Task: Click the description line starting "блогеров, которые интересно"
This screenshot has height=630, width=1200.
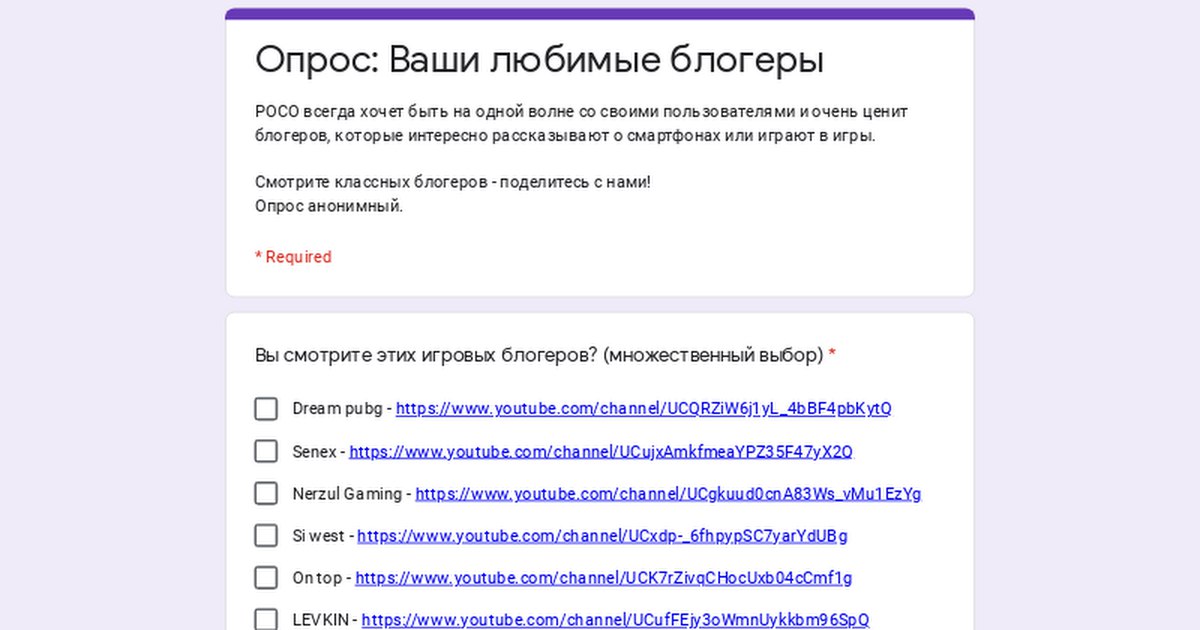Action: 565,135
